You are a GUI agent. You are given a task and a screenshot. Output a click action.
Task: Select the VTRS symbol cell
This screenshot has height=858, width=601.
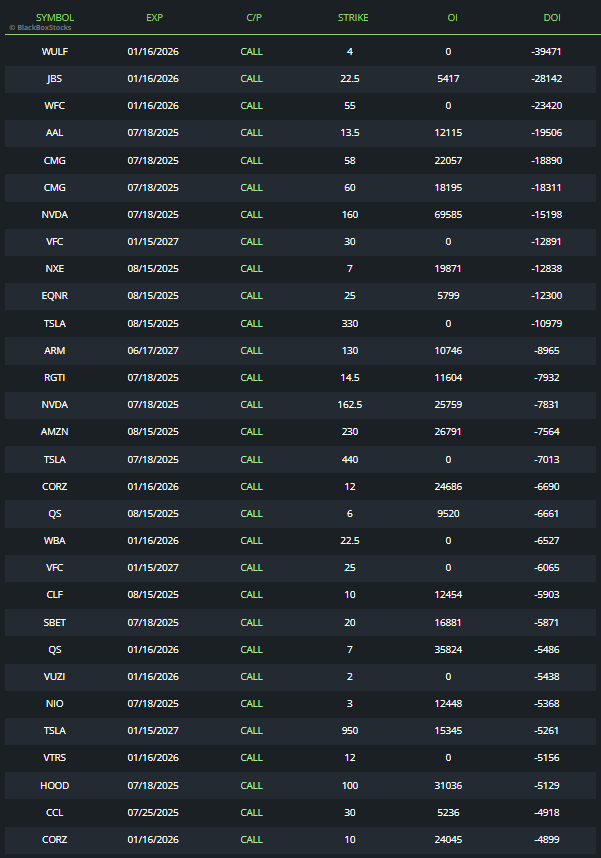click(x=55, y=758)
